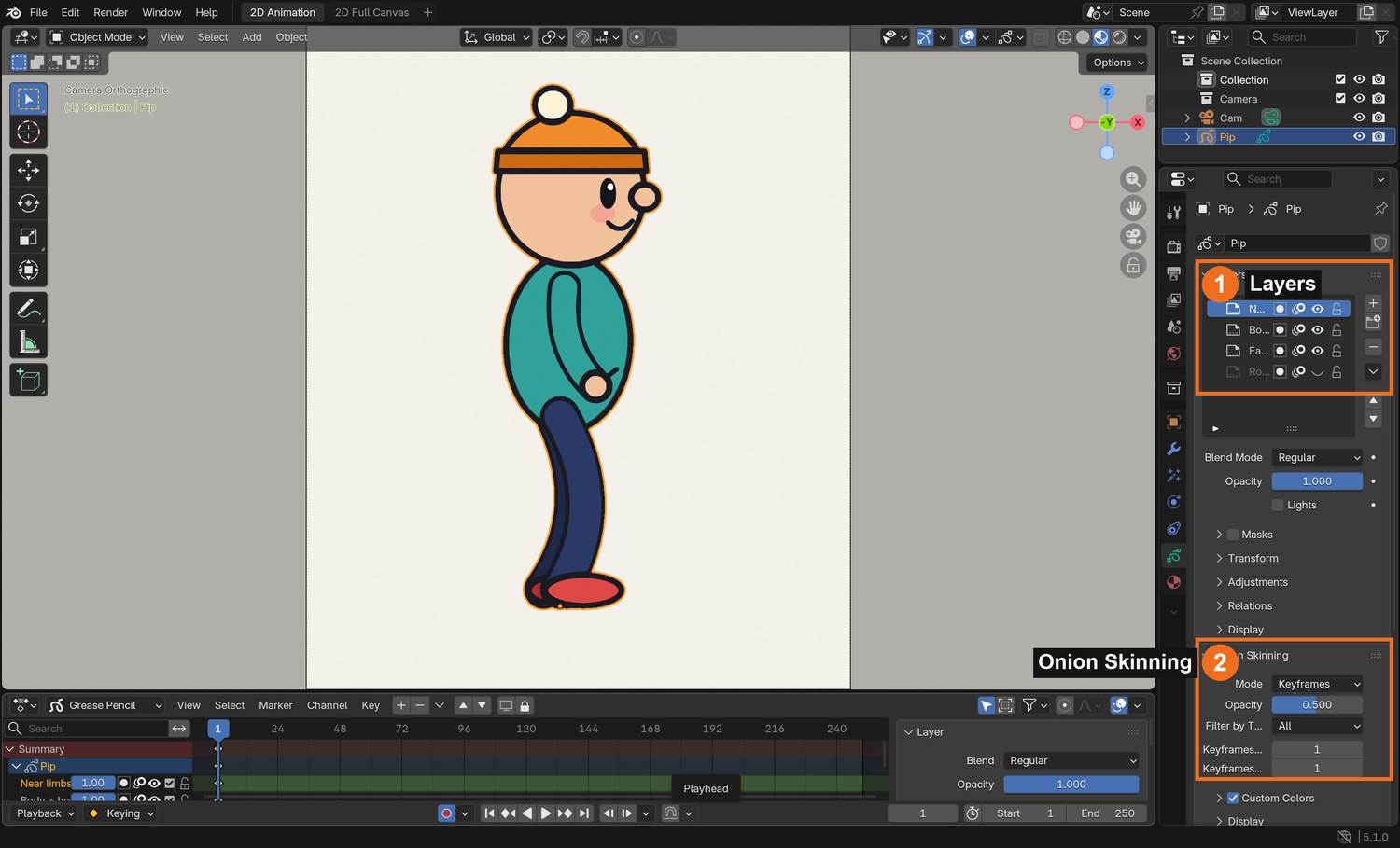Viewport: 1400px width, 848px height.
Task: Open the Render menu
Action: pyautogui.click(x=110, y=12)
